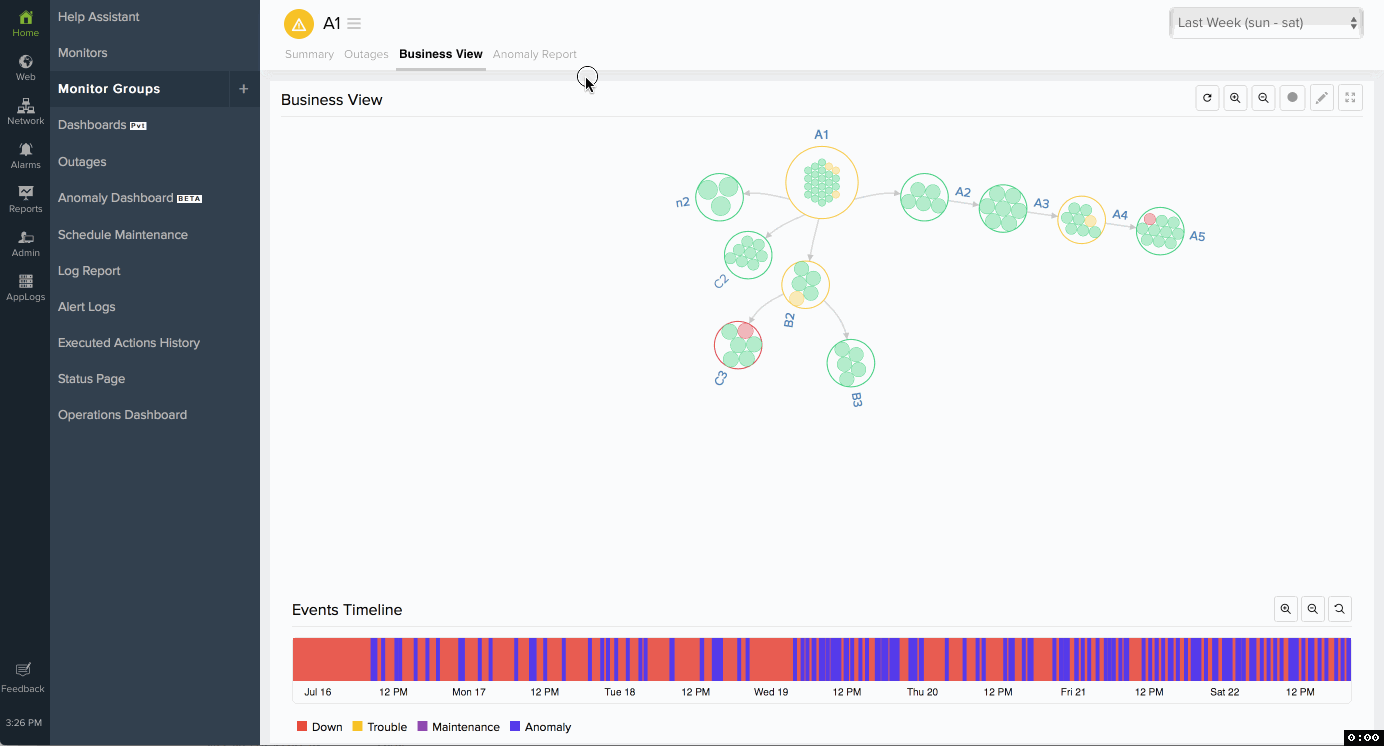Toggle the gray circle button in Business View toolbar
Image resolution: width=1384 pixels, height=746 pixels.
[x=1293, y=98]
